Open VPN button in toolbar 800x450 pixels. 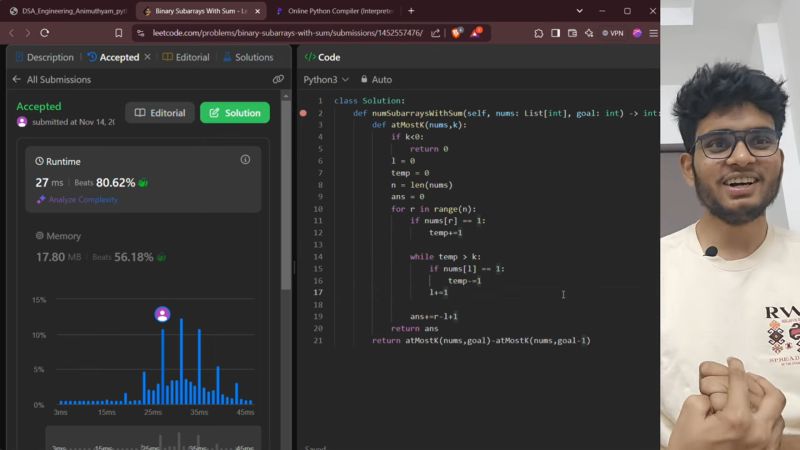(x=613, y=33)
